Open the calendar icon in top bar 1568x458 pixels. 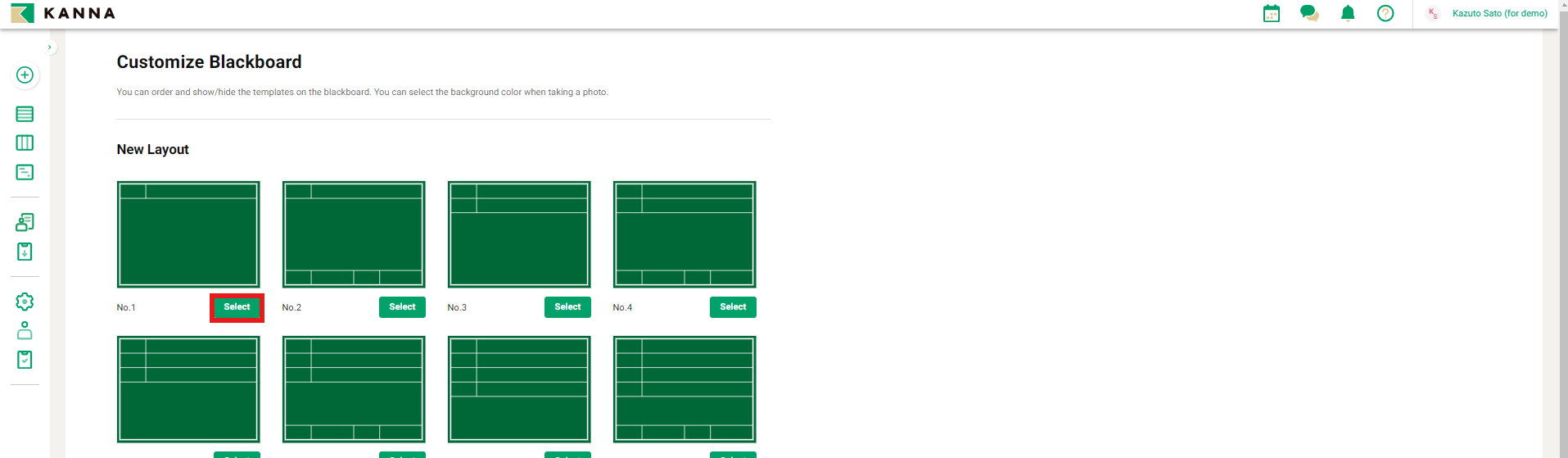[1271, 13]
